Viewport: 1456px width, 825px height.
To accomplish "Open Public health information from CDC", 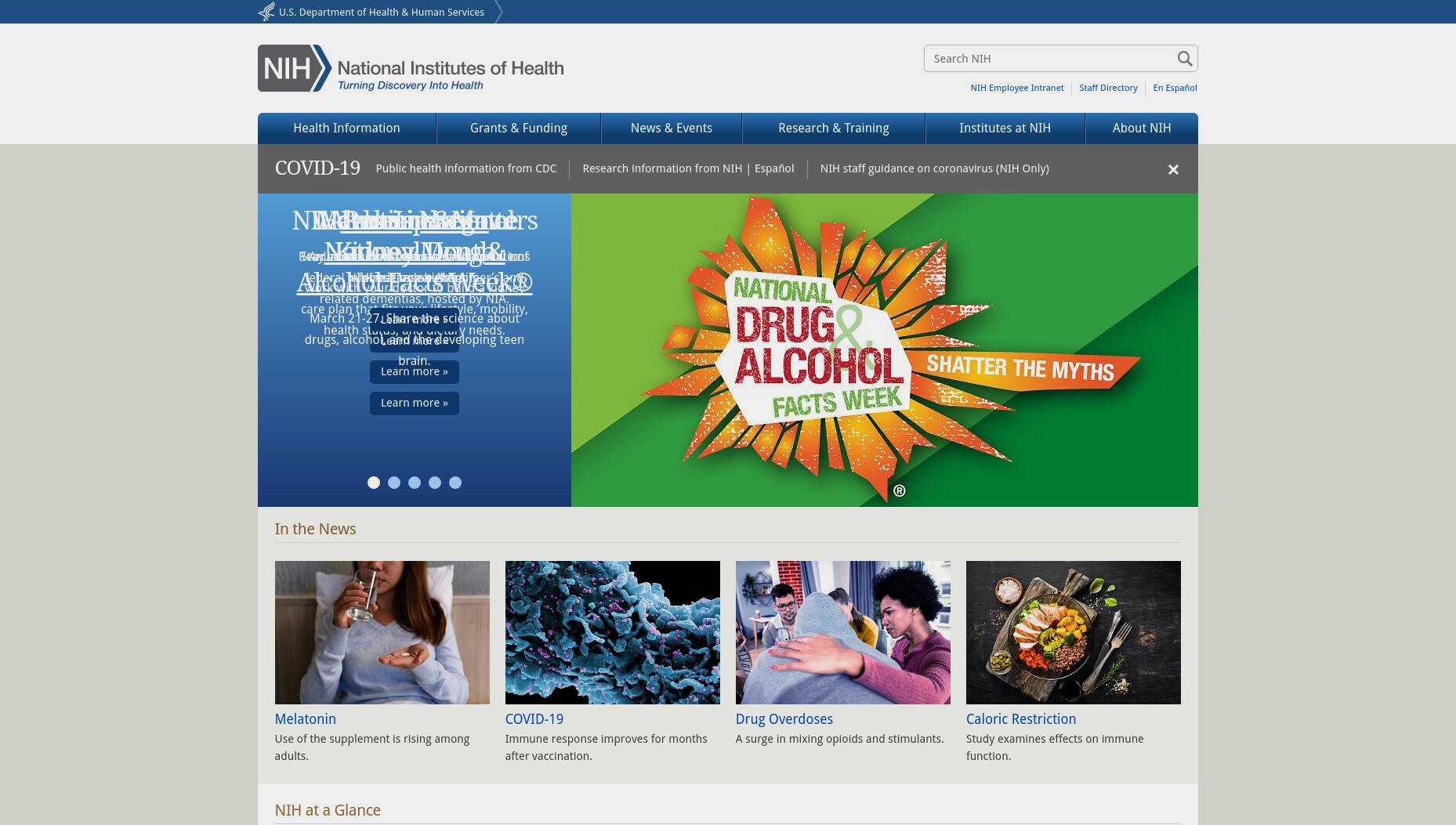I will 466,168.
